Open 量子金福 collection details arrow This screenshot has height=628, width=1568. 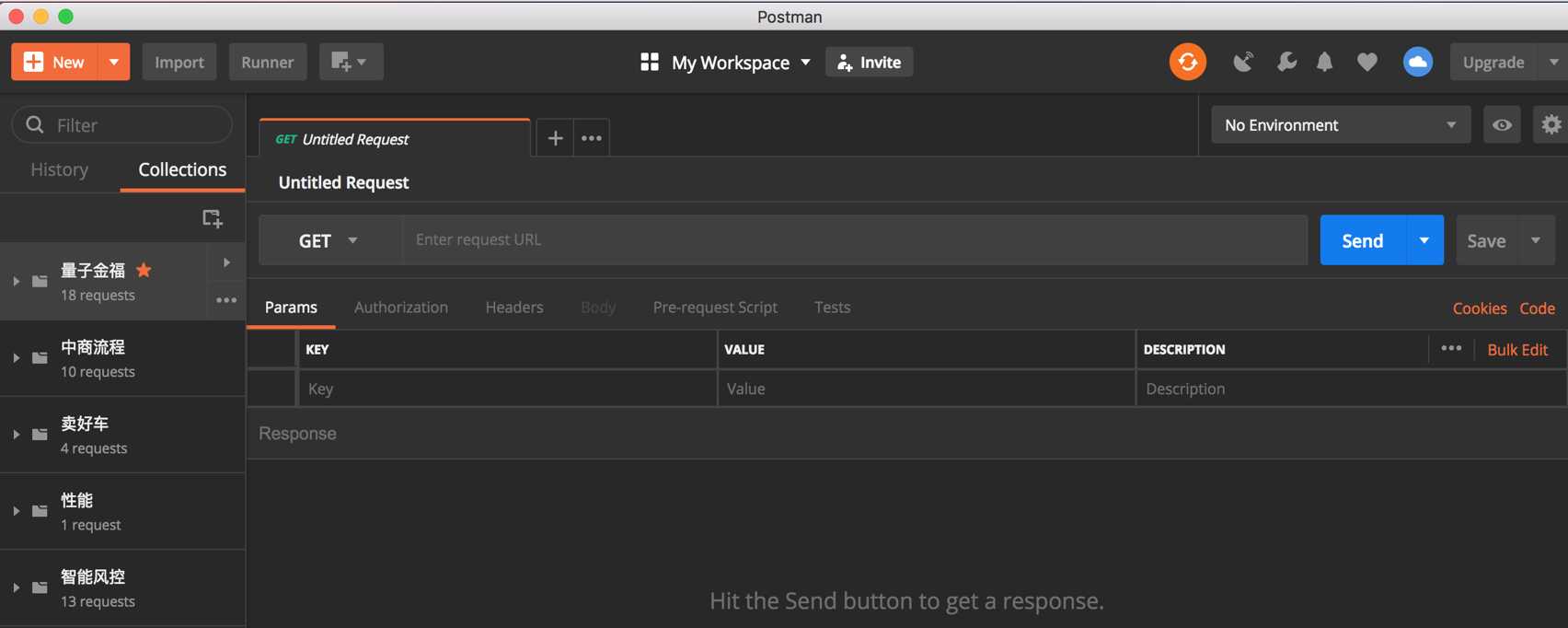[226, 262]
